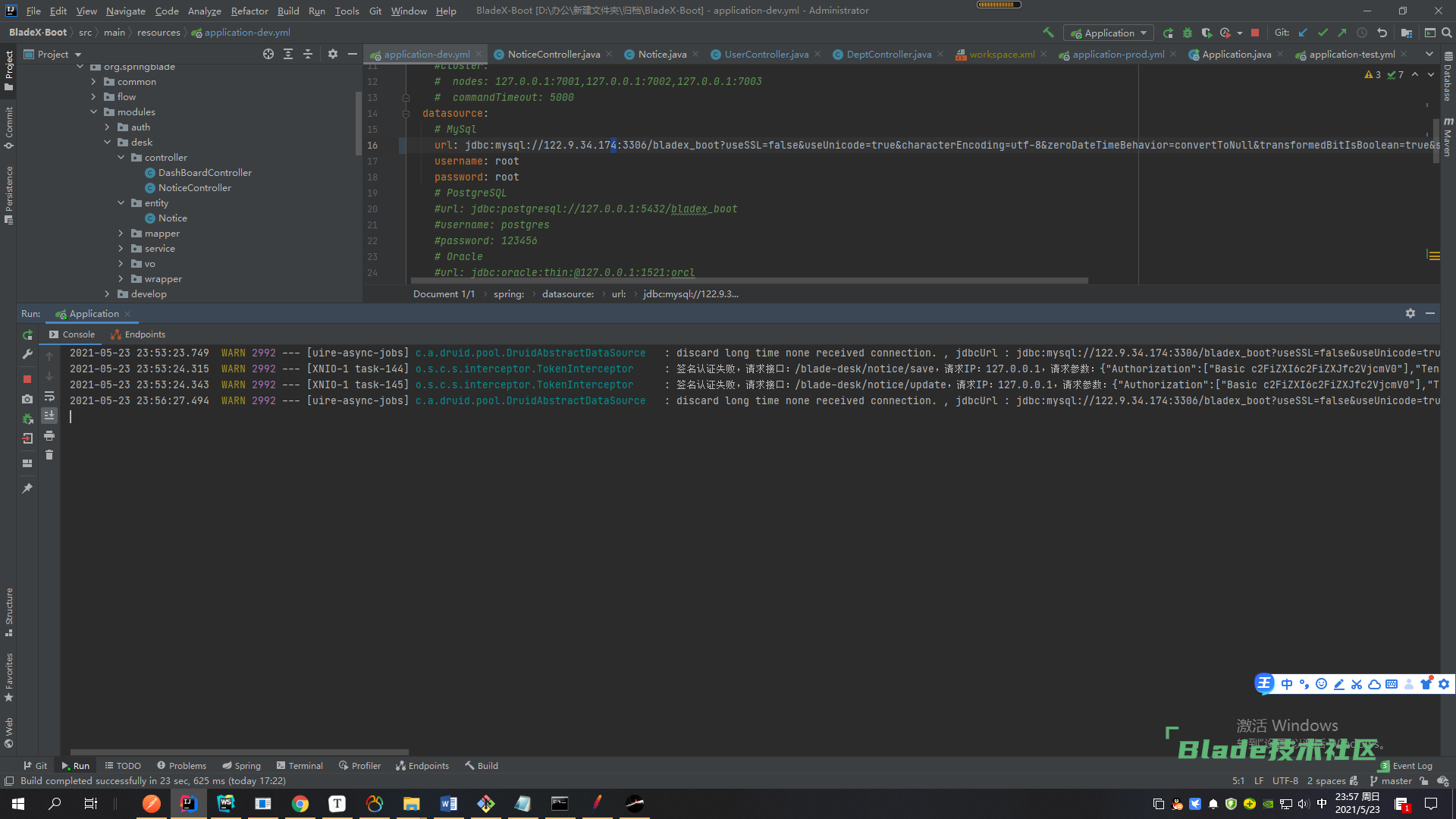Open the Refactor menu
1456x819 pixels.
(249, 11)
